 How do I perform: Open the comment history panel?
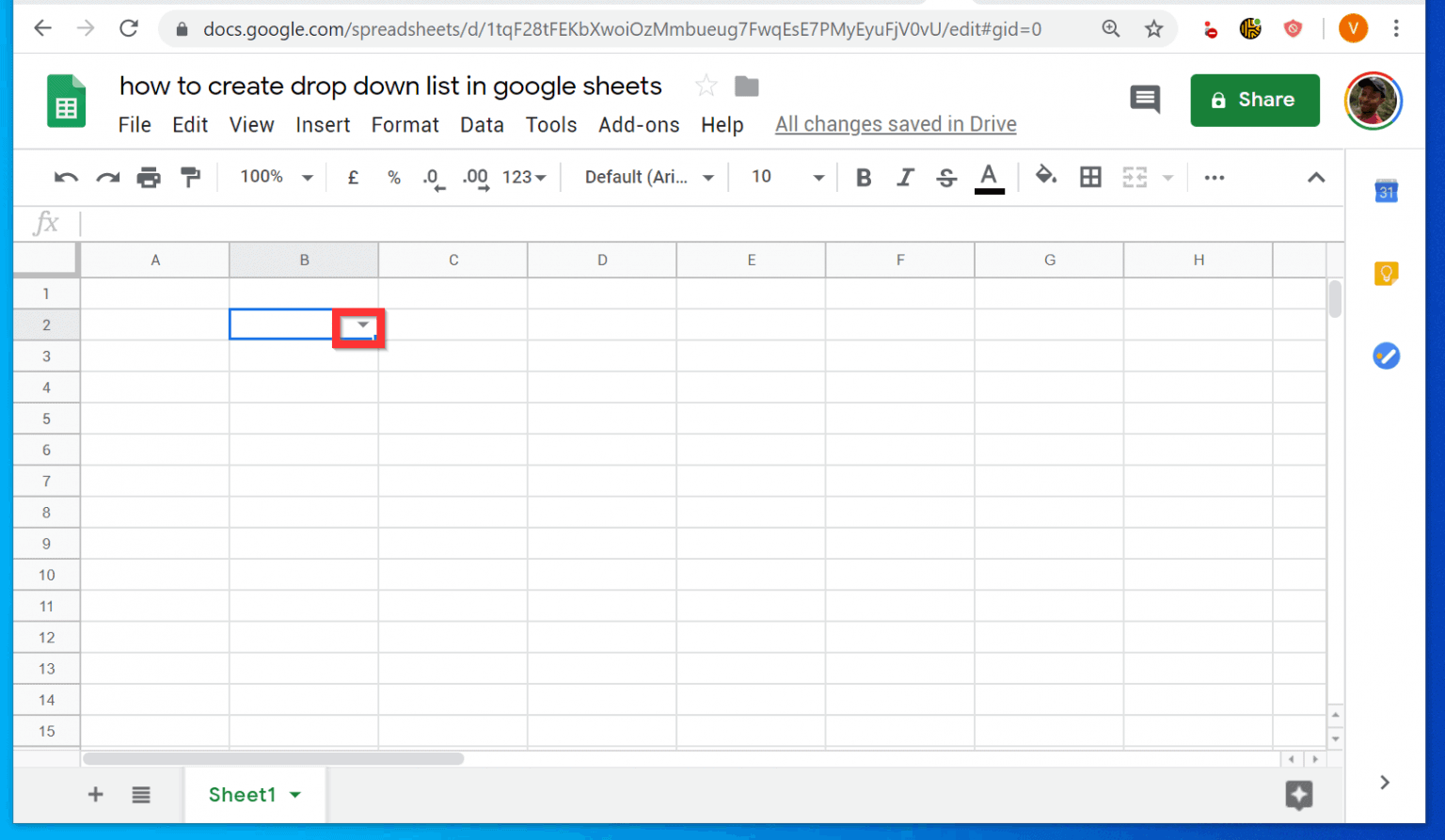[x=1145, y=99]
